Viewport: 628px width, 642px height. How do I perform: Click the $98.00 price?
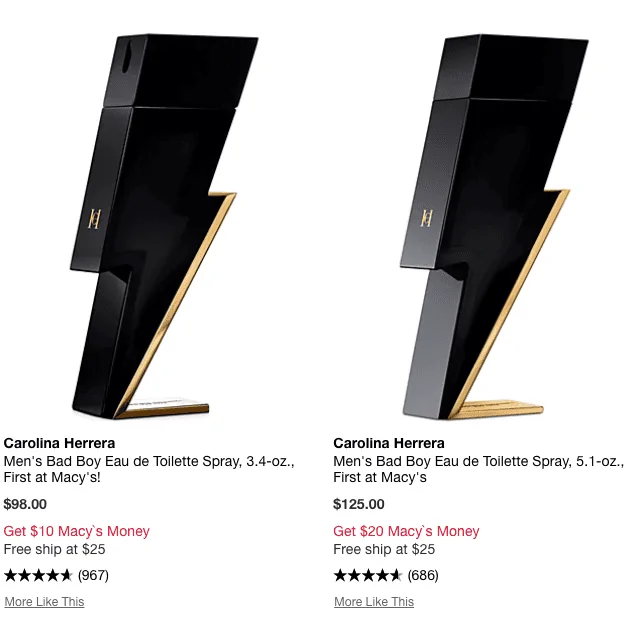[25, 504]
